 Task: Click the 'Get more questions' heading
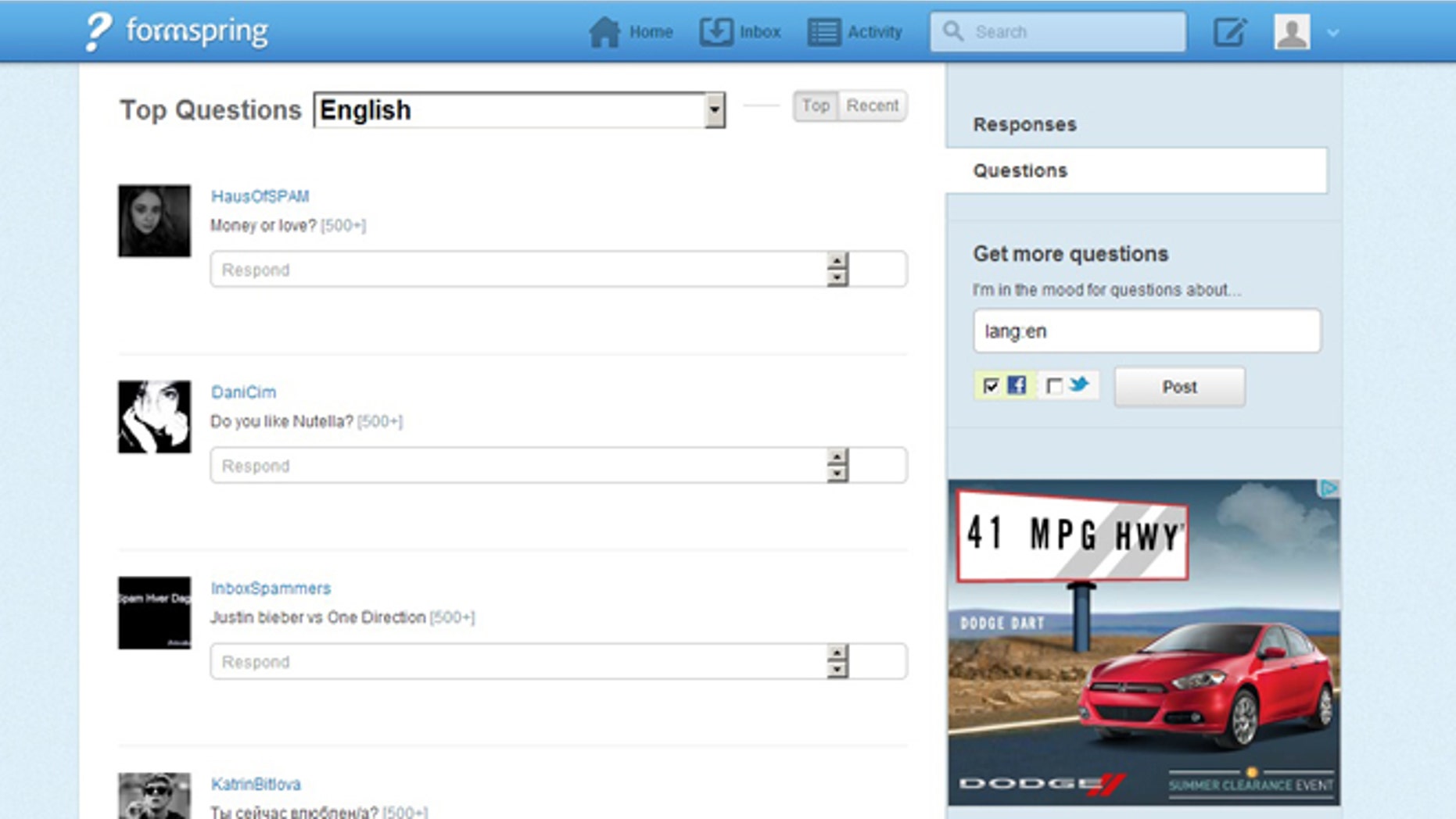(1070, 254)
